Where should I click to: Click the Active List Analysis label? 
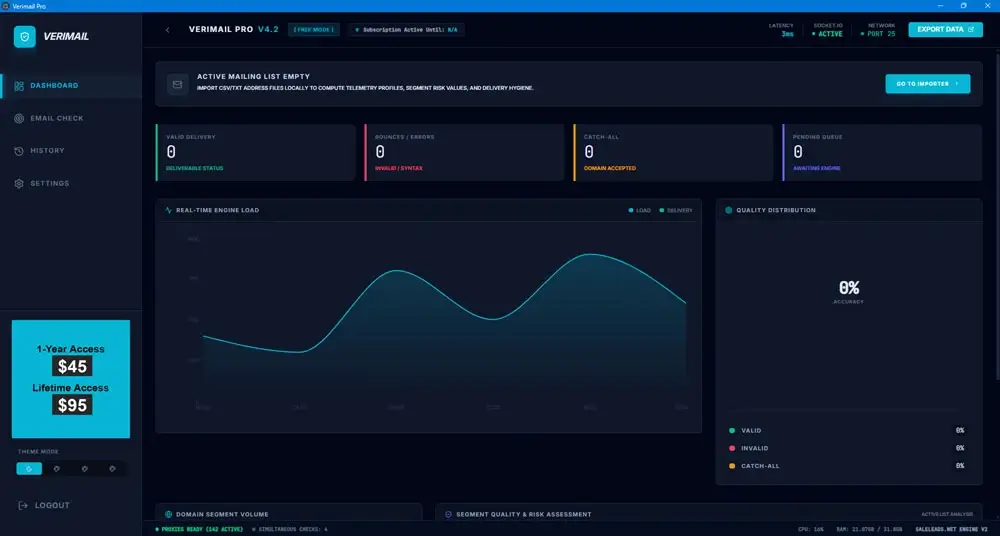click(x=947, y=514)
